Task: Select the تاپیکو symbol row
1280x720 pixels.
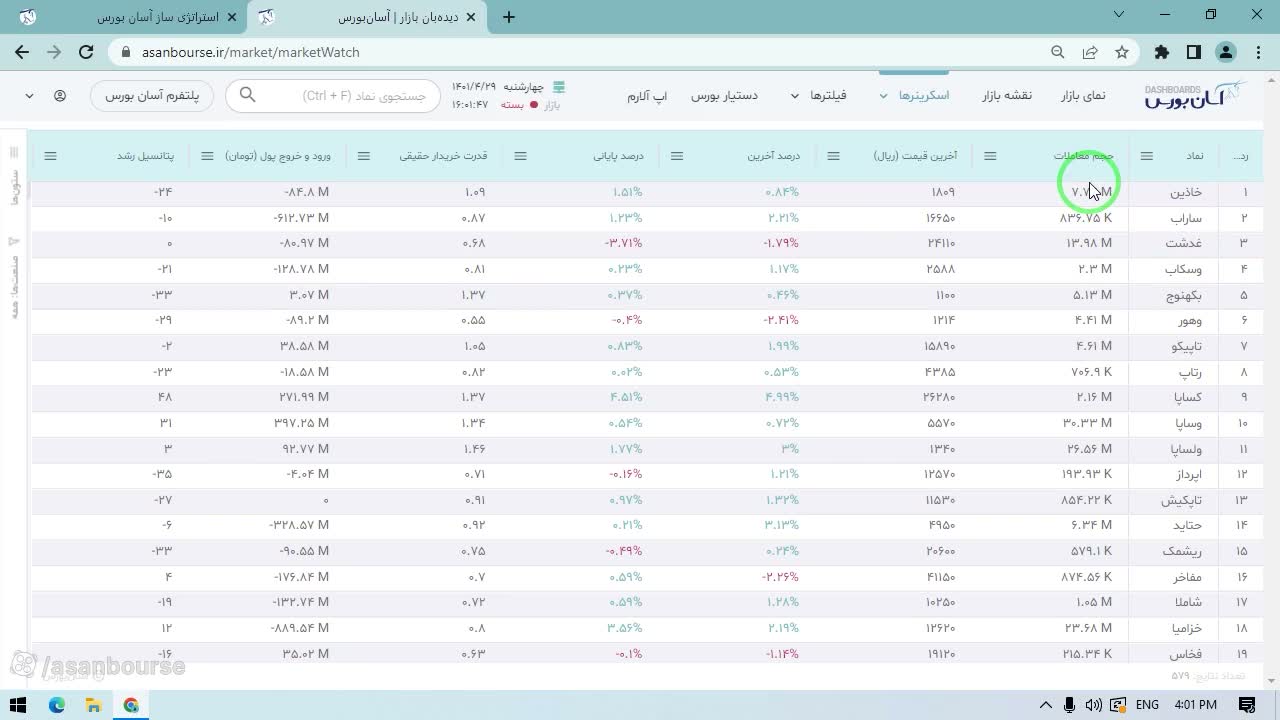Action: point(645,346)
